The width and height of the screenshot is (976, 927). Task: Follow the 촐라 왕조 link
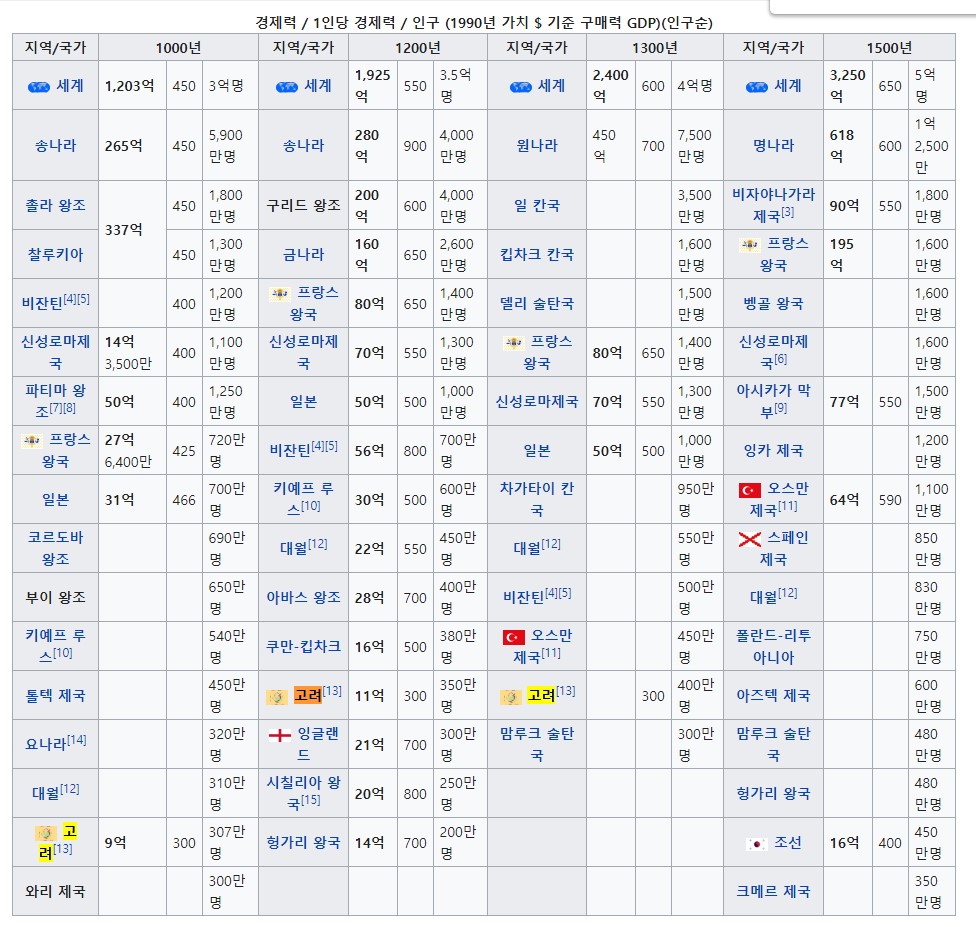tap(55, 205)
